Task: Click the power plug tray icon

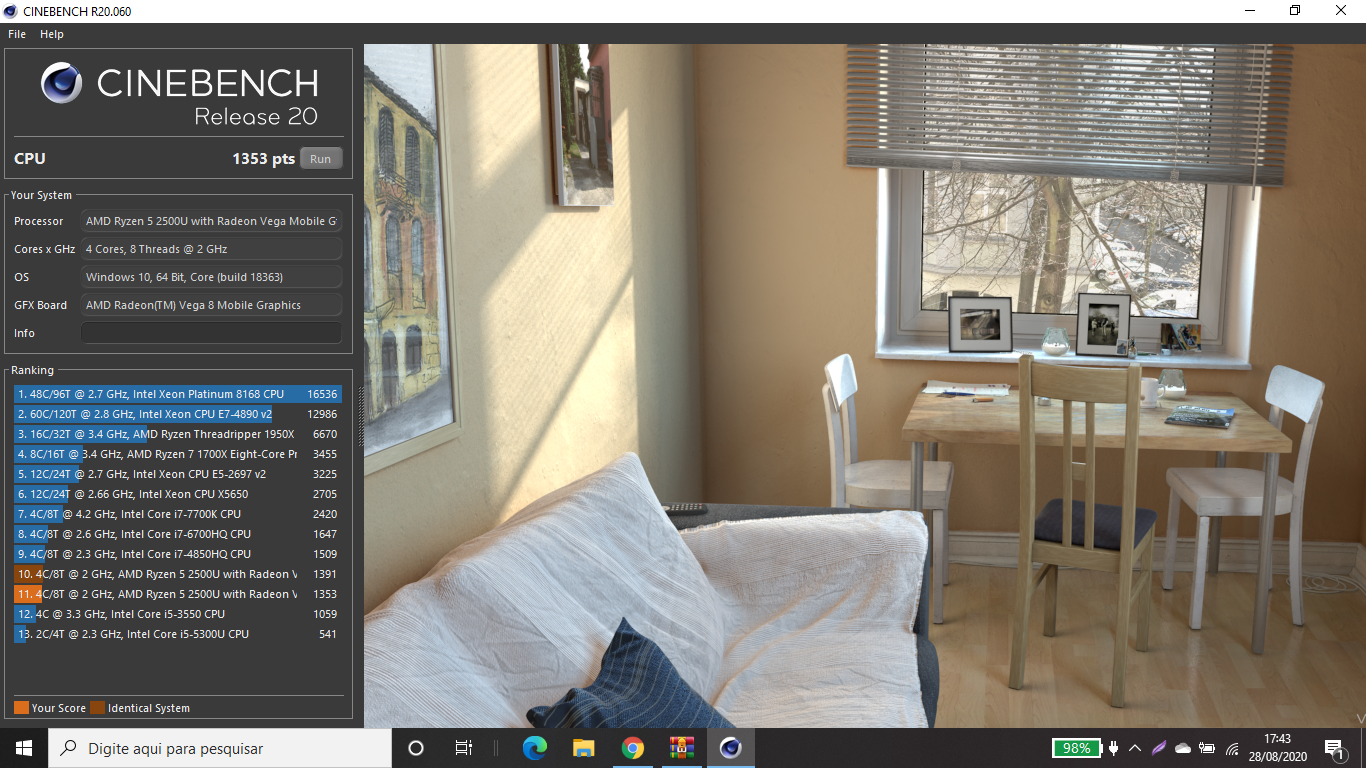Action: coord(1113,748)
